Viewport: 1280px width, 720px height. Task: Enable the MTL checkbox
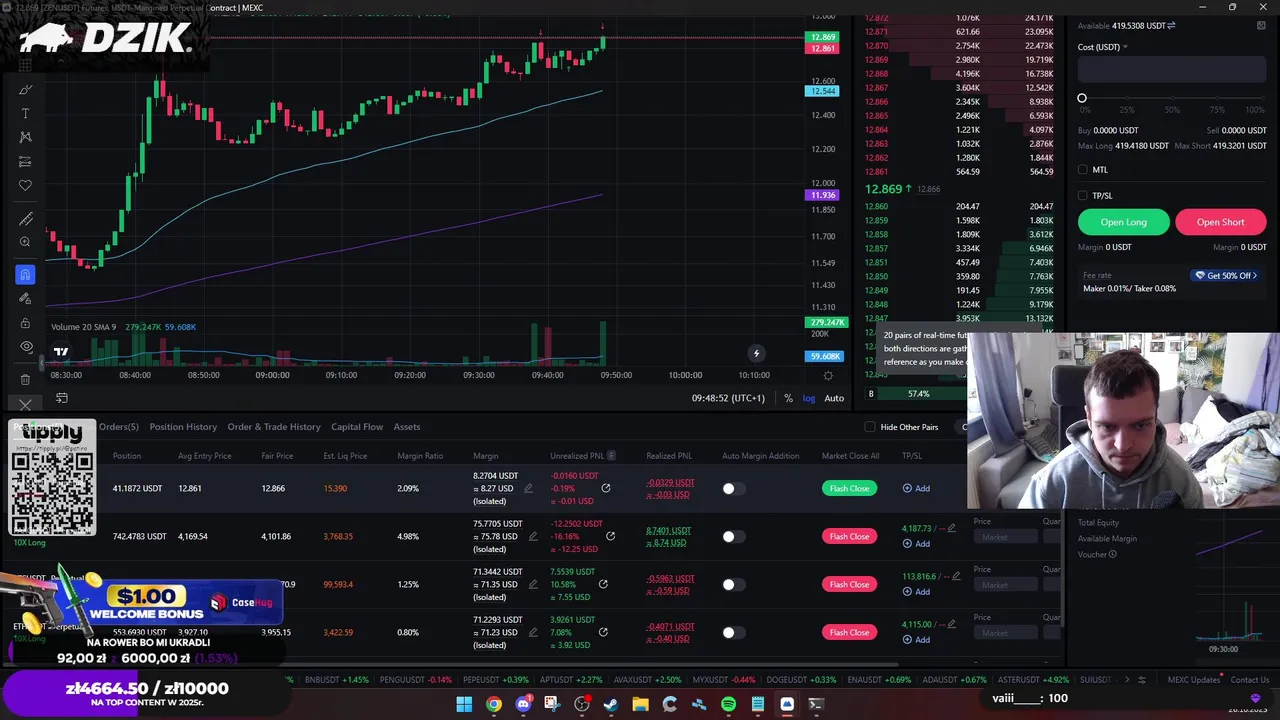pyautogui.click(x=1083, y=170)
